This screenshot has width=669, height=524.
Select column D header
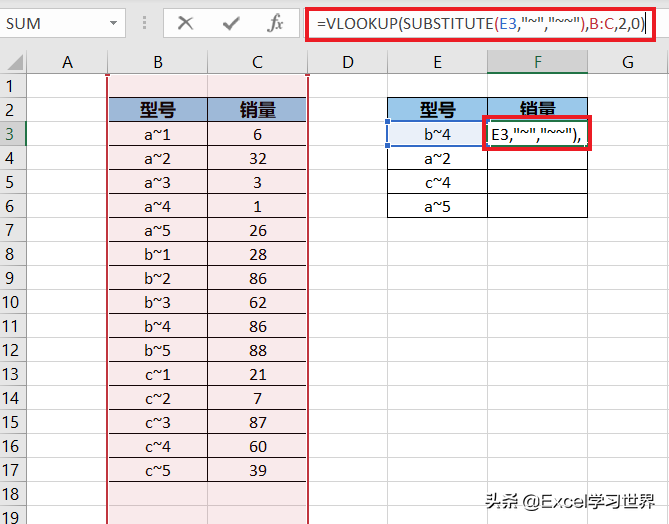[348, 62]
